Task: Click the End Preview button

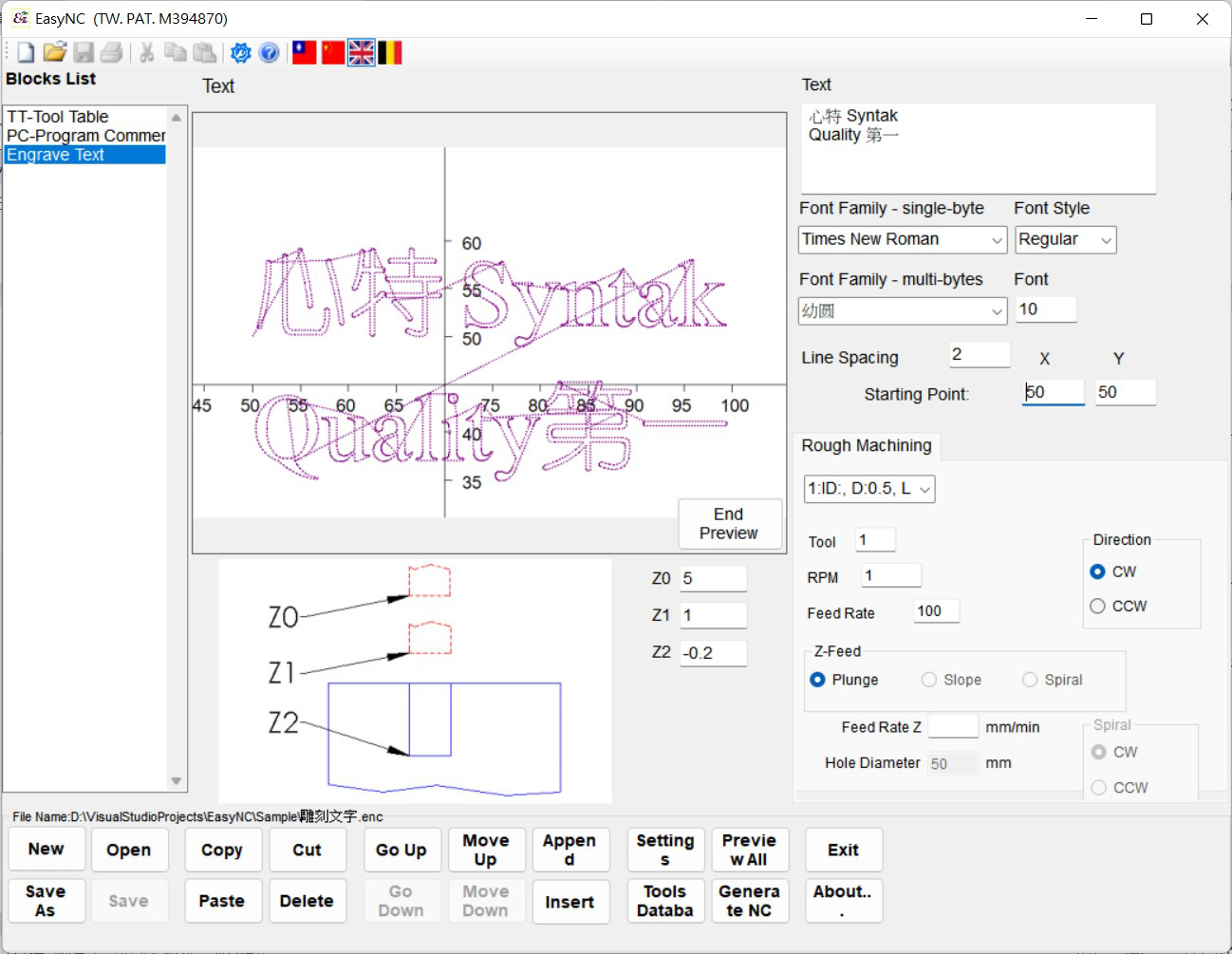Action: coord(729,524)
